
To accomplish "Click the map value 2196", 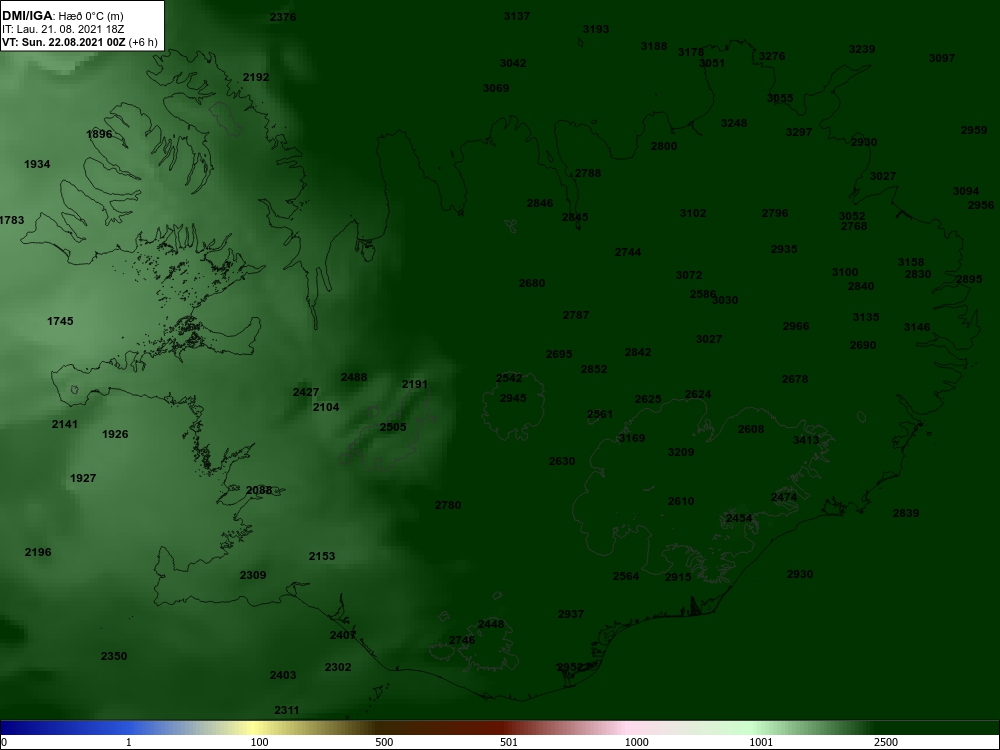I will (38, 552).
